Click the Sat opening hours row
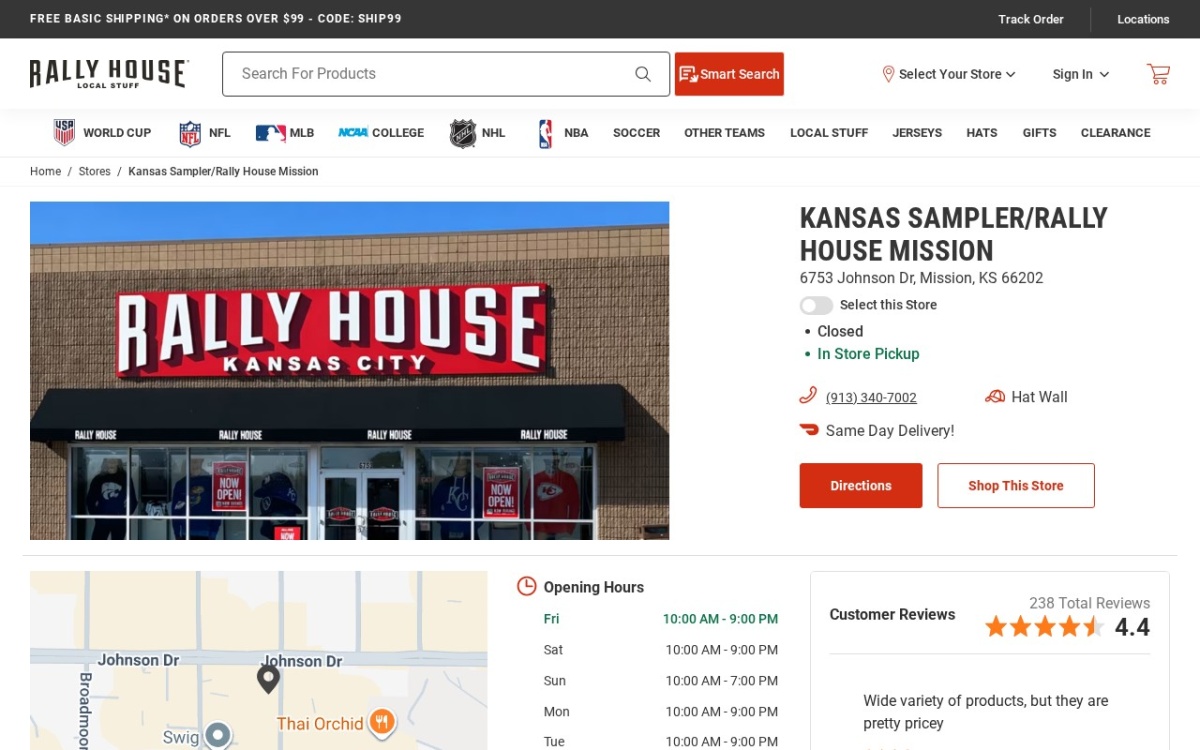Image resolution: width=1200 pixels, height=750 pixels. click(x=660, y=650)
